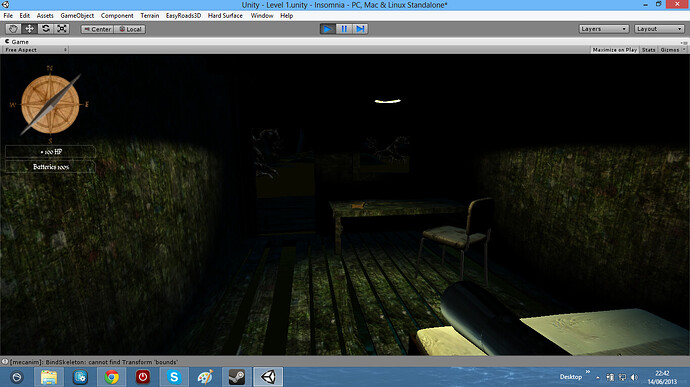
Task: Select the Move tool in toolbar
Action: tap(29, 29)
